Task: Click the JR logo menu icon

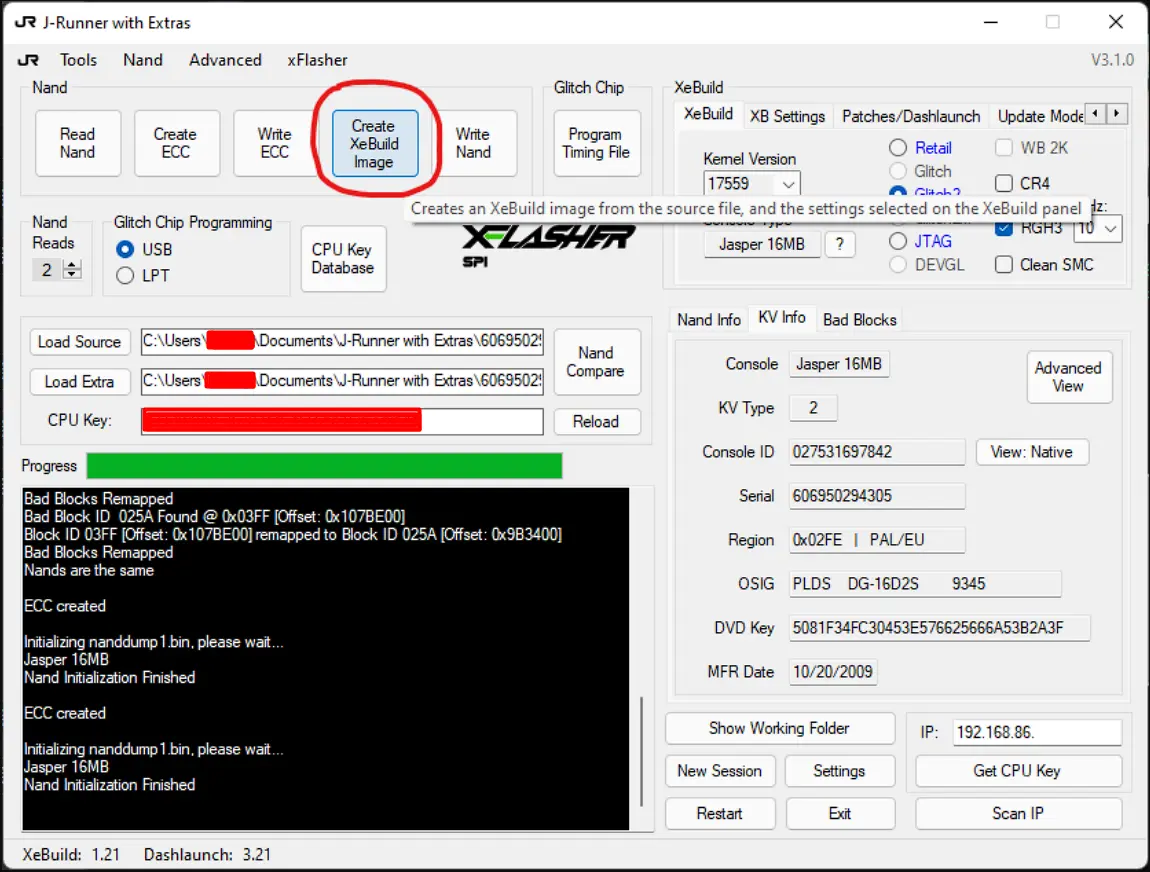Action: [x=28, y=60]
